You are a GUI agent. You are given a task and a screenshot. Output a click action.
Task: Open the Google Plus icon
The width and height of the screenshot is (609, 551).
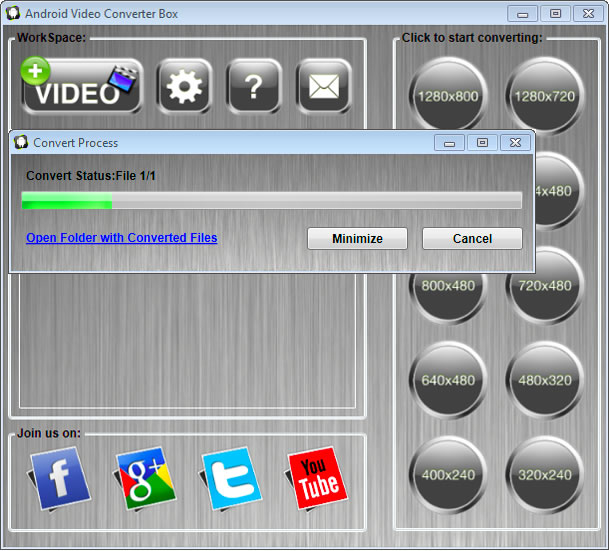click(144, 478)
